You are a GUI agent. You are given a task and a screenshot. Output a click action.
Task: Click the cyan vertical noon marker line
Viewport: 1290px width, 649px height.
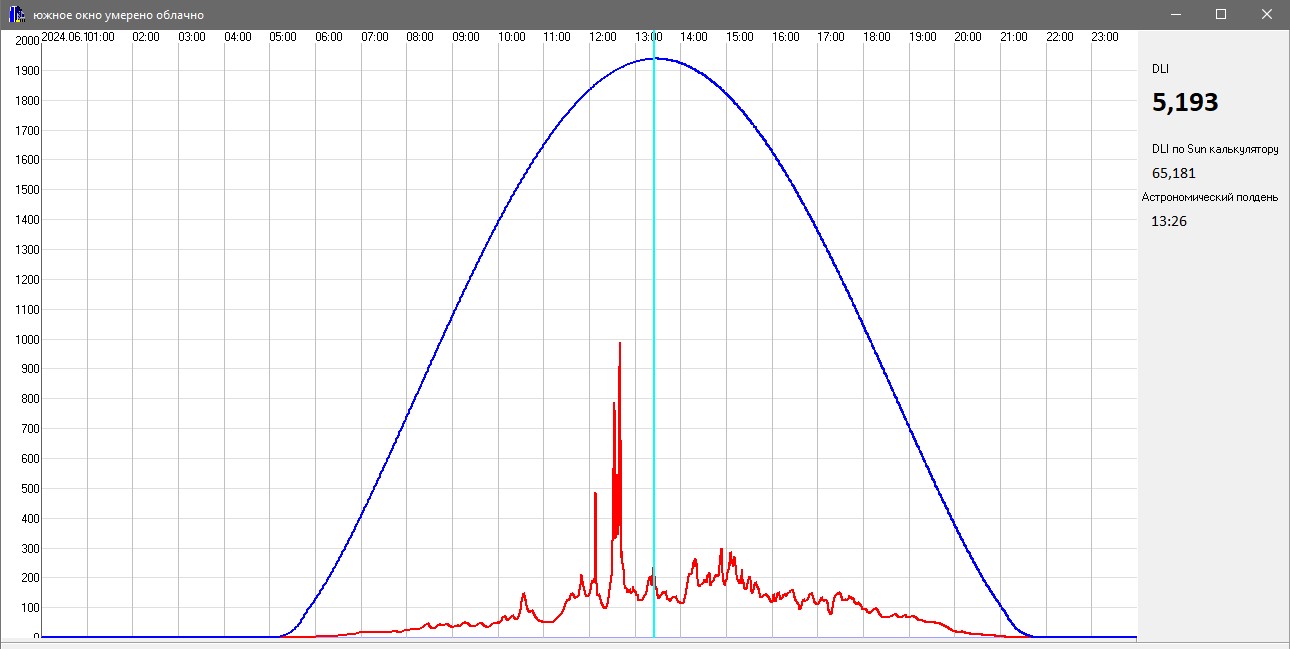(x=653, y=400)
